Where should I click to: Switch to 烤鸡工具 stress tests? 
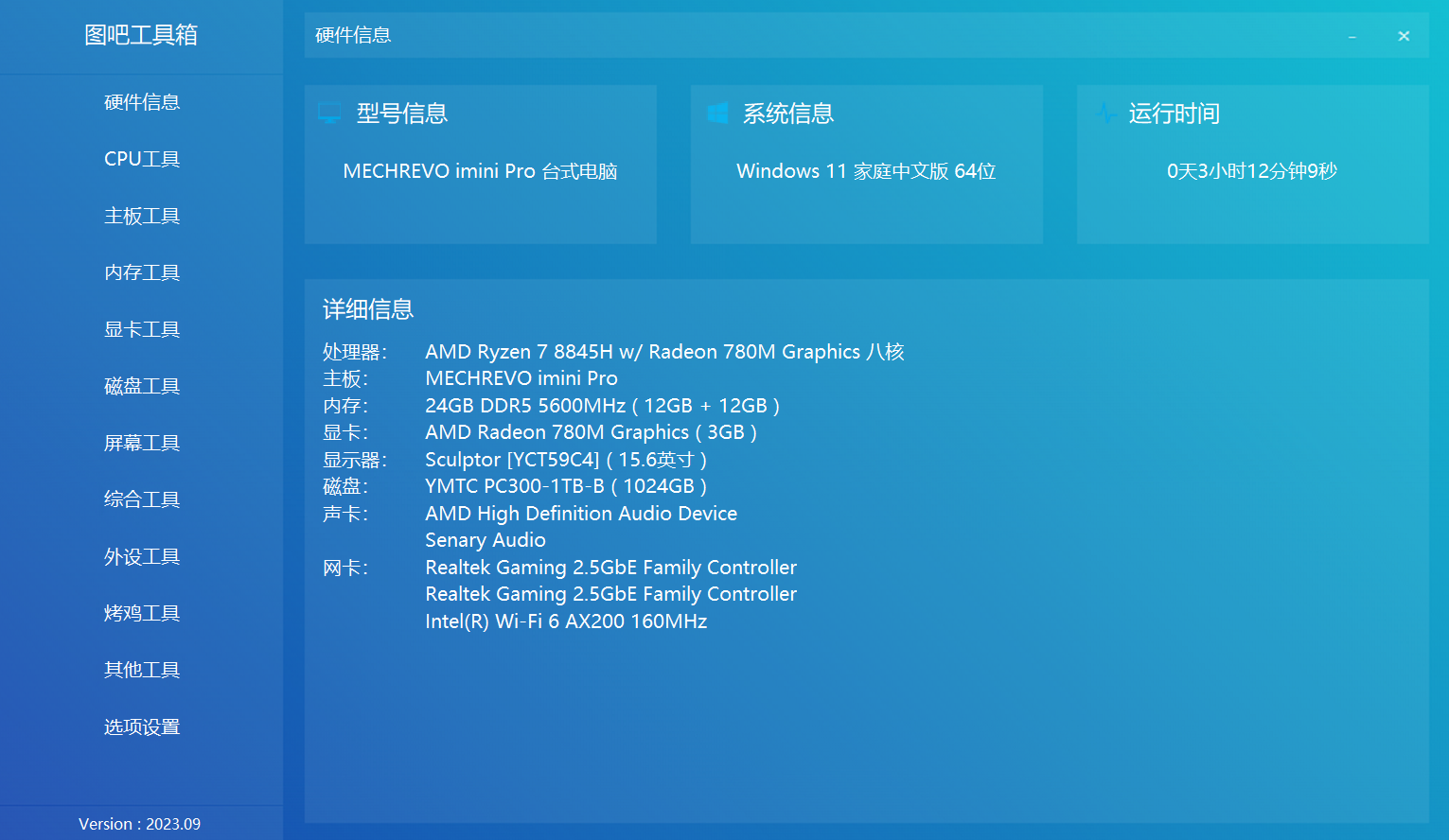pos(142,613)
